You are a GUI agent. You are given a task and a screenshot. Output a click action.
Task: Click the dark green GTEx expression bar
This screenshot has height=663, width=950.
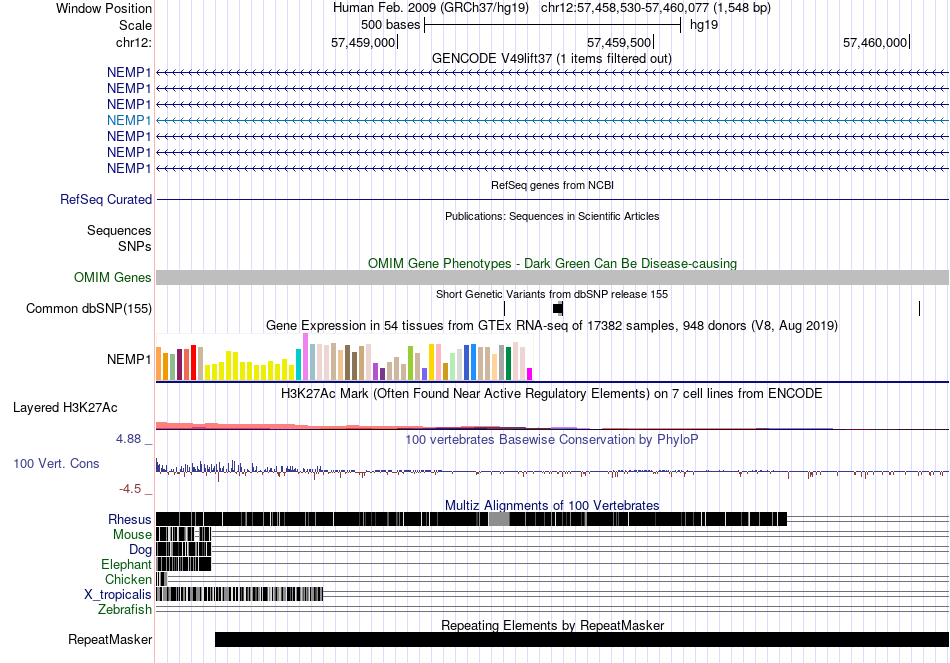(508, 364)
